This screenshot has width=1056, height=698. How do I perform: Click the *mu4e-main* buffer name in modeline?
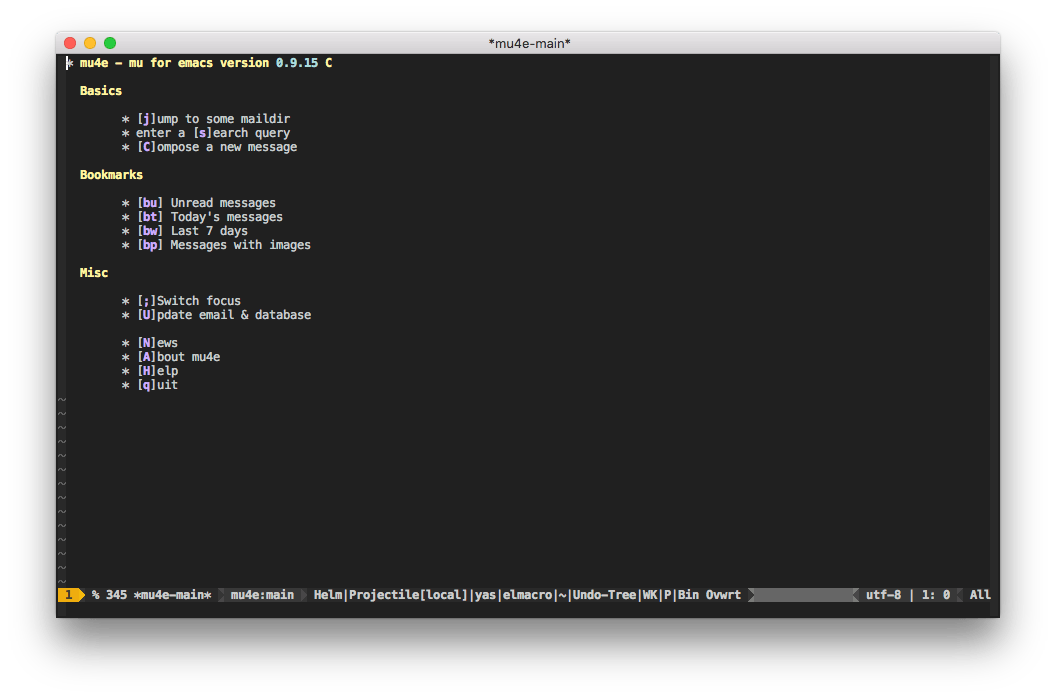pos(172,595)
